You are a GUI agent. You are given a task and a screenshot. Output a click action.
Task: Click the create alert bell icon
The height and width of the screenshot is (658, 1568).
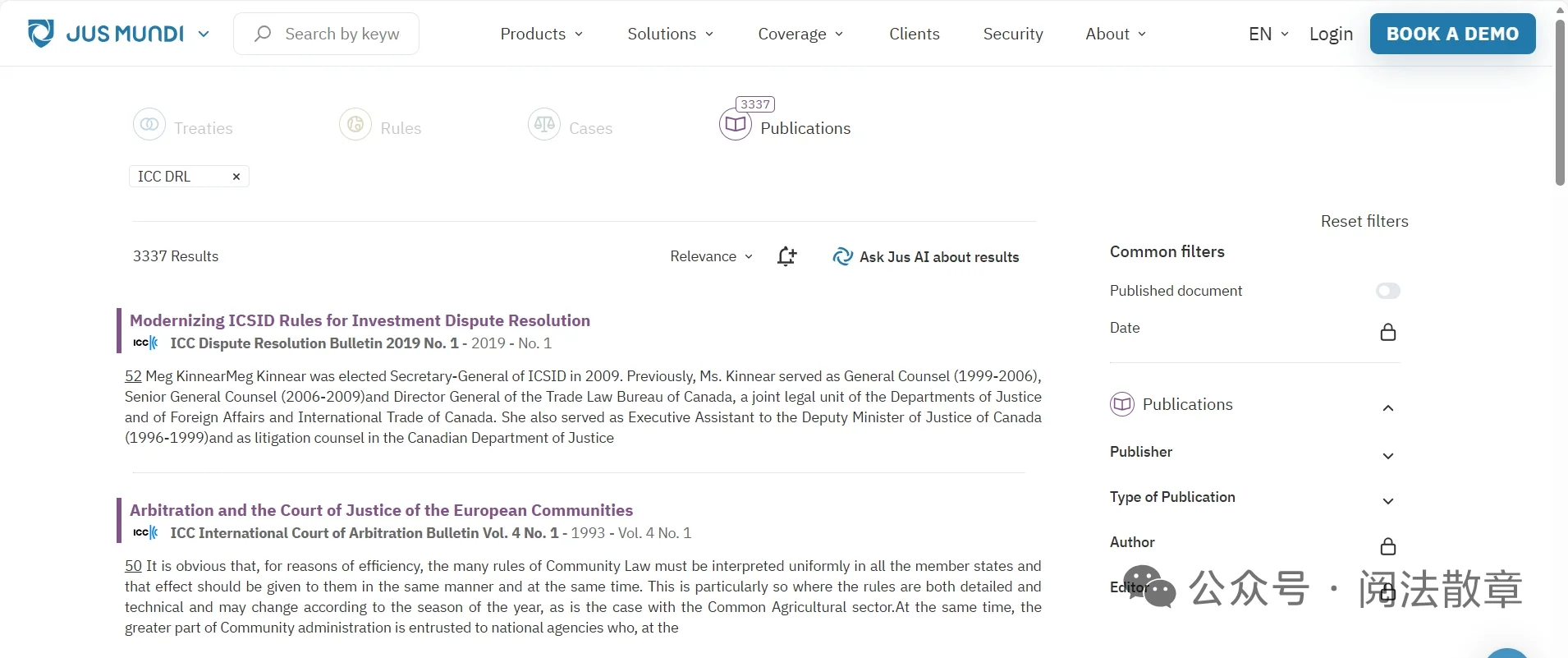coord(786,256)
